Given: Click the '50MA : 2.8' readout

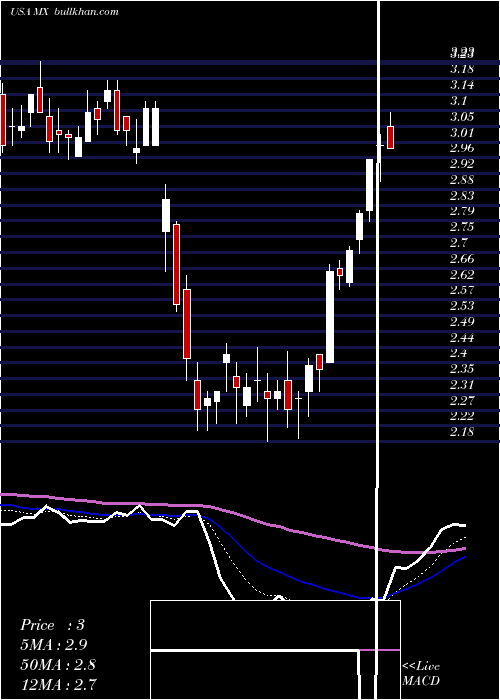Looking at the screenshot, I should (x=58, y=665).
